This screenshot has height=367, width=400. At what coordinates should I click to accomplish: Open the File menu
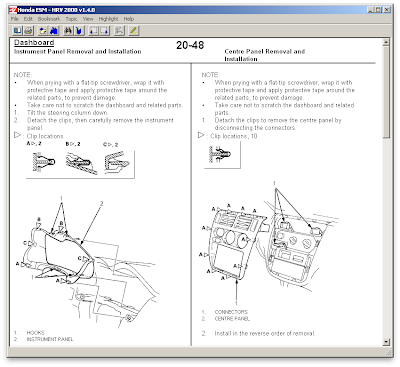point(15,19)
